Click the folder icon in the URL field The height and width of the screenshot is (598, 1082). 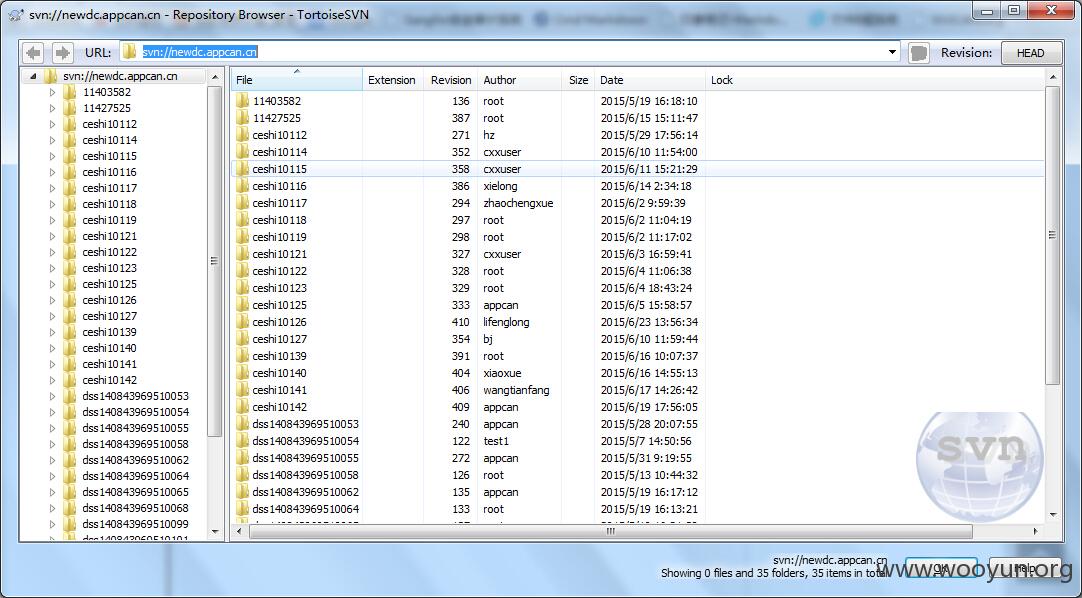point(130,52)
